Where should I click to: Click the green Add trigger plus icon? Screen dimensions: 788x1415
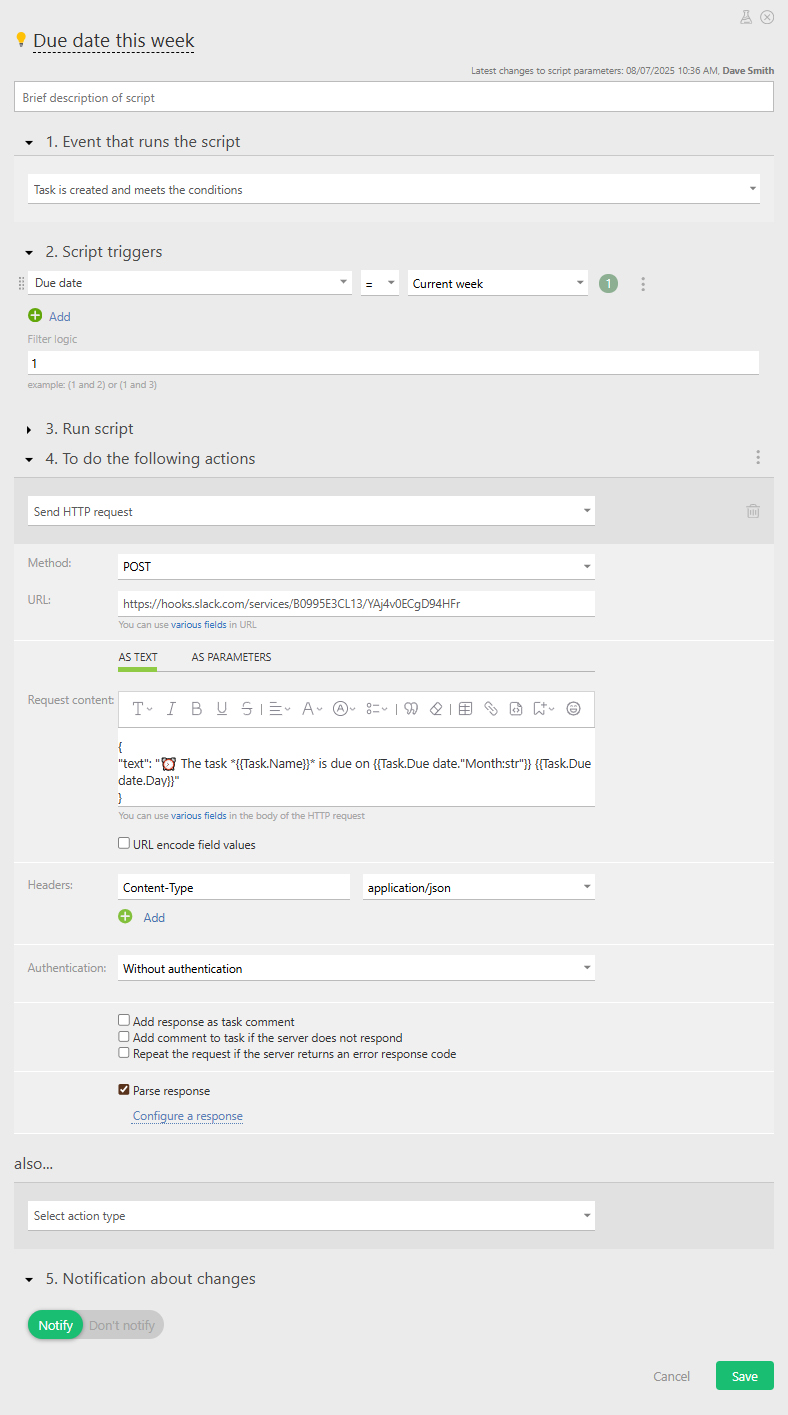click(36, 315)
